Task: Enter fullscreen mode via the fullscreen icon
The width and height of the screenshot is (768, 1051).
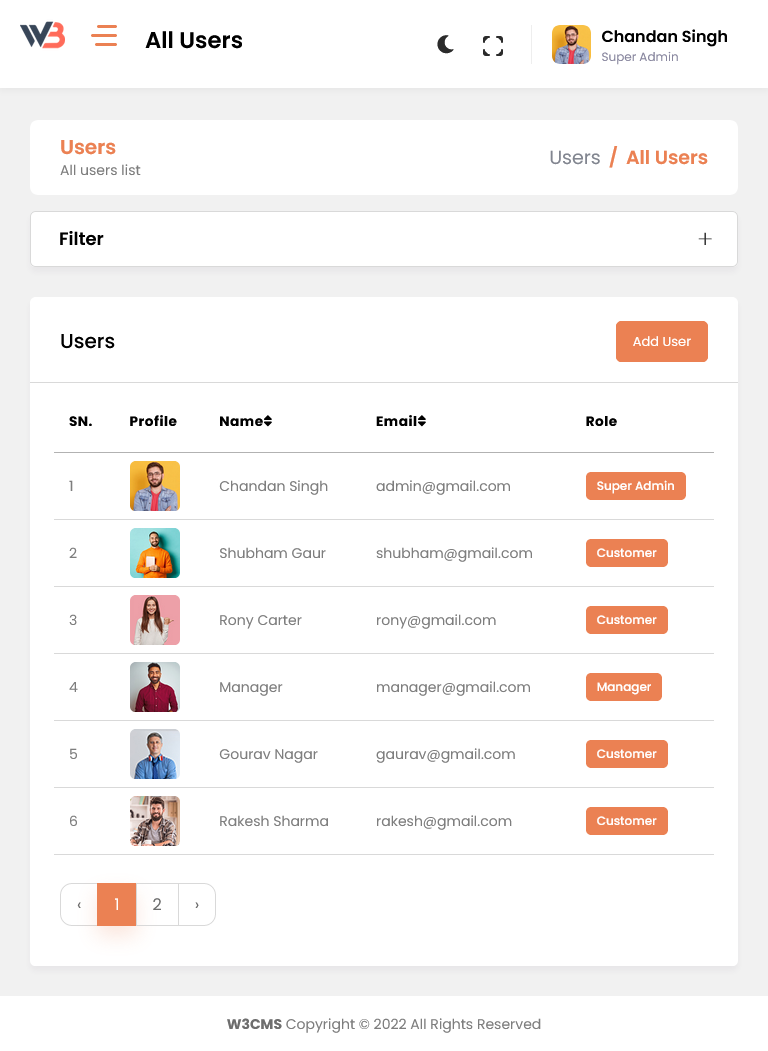Action: point(493,45)
